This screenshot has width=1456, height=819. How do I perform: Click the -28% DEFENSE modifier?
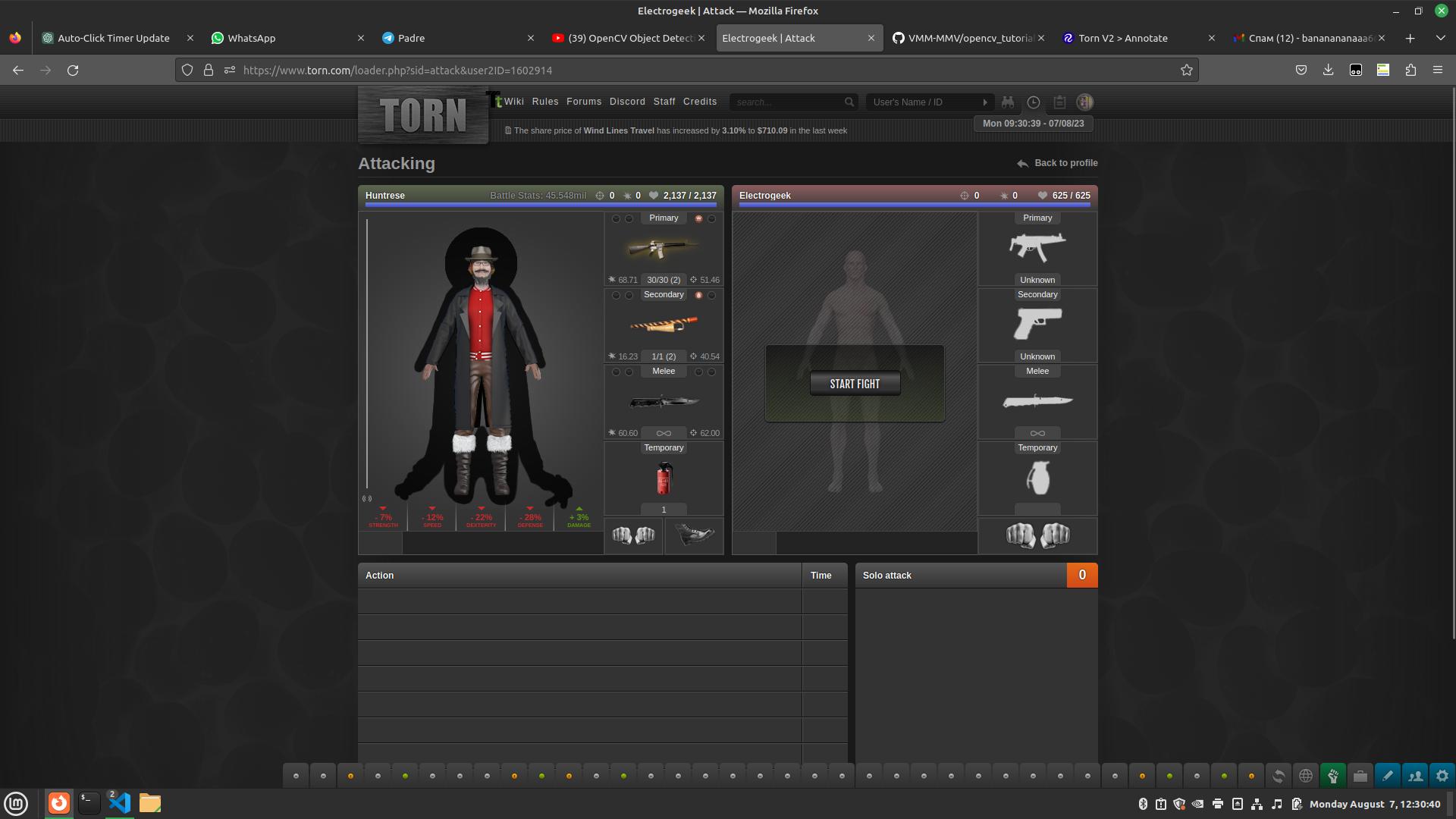(530, 519)
